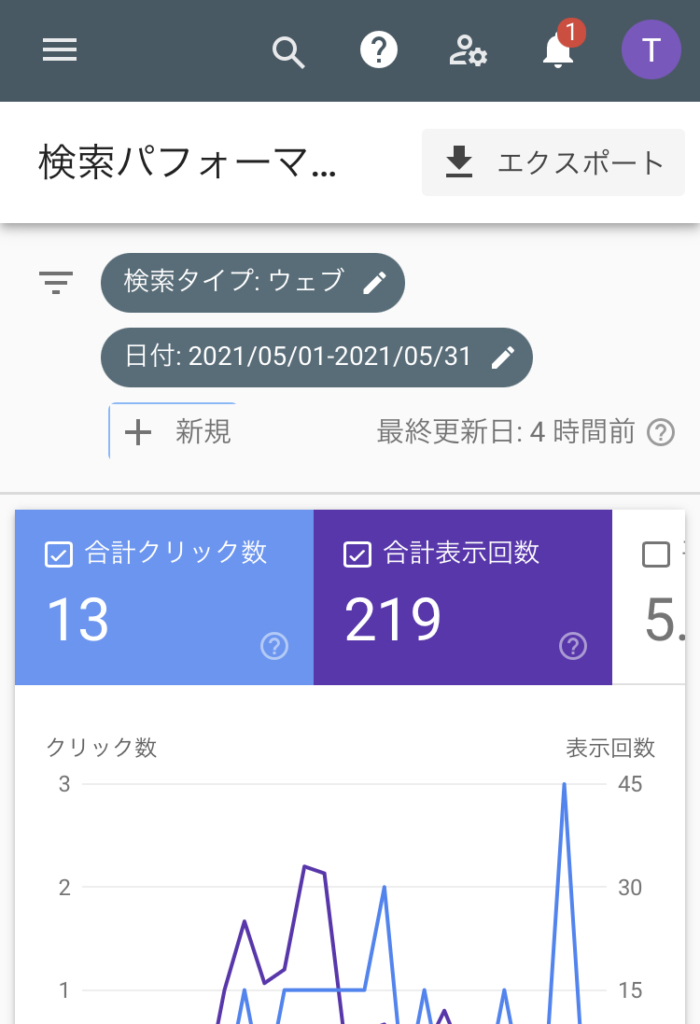The image size is (700, 1024).
Task: Open users and permissions settings icon
Action: pos(467,51)
